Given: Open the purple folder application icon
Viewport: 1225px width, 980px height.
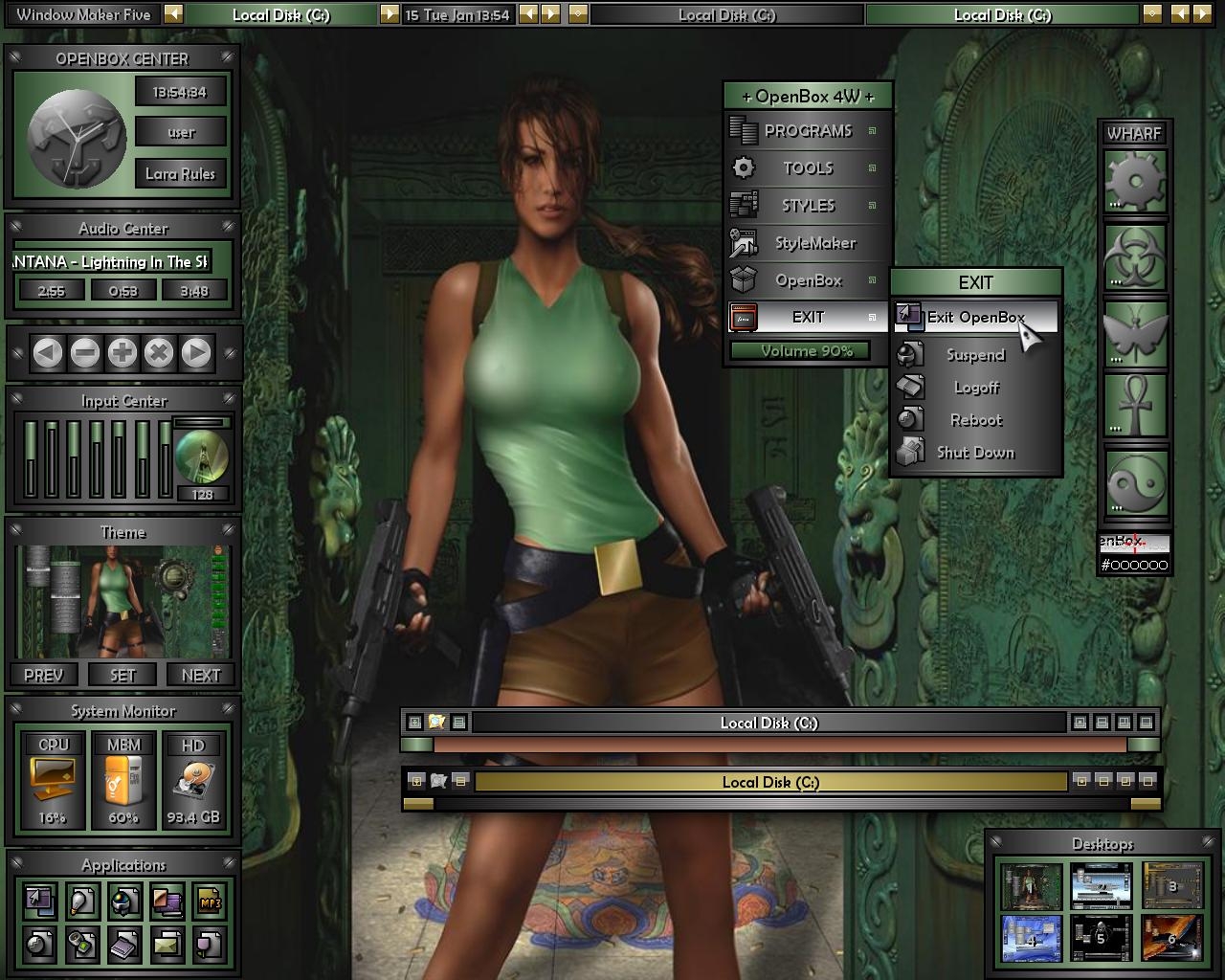Looking at the screenshot, I should pos(124,945).
